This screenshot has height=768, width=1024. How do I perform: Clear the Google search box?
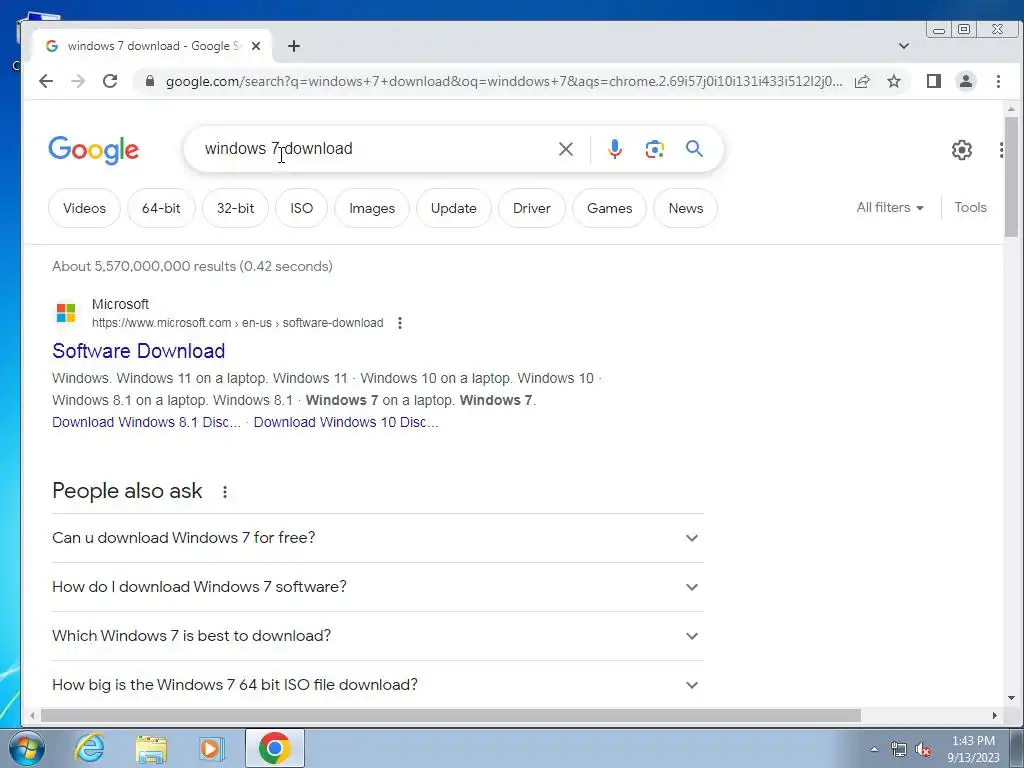coord(566,149)
